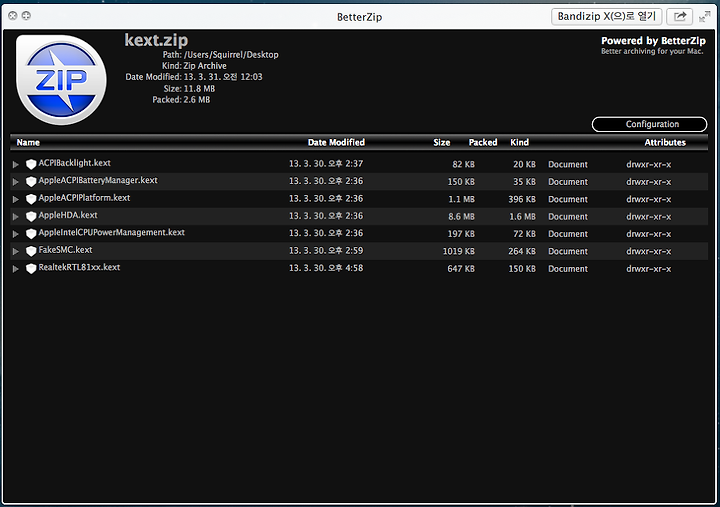Click the 82 KB size value

tap(463, 164)
